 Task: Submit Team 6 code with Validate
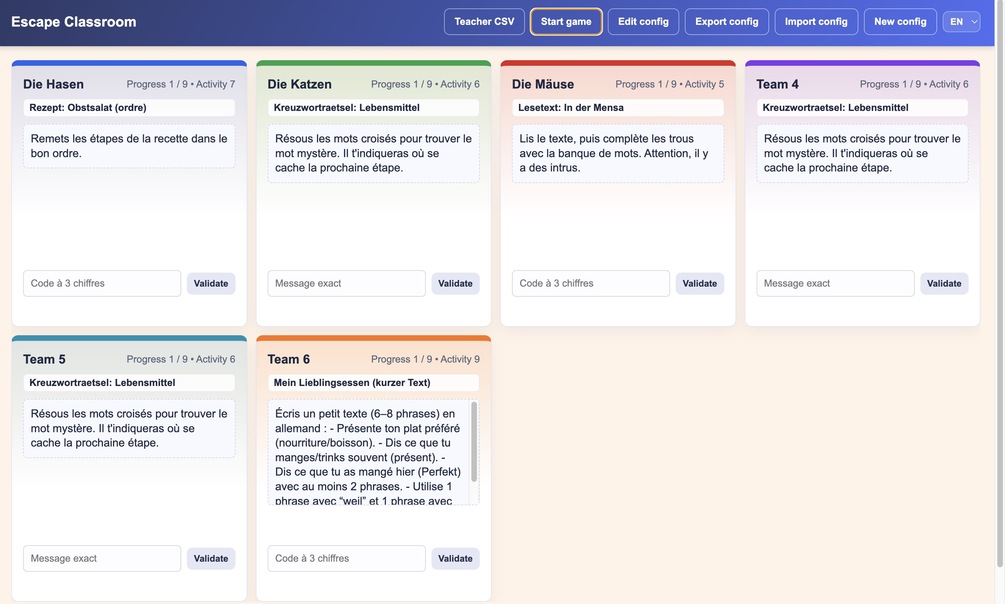pos(455,559)
